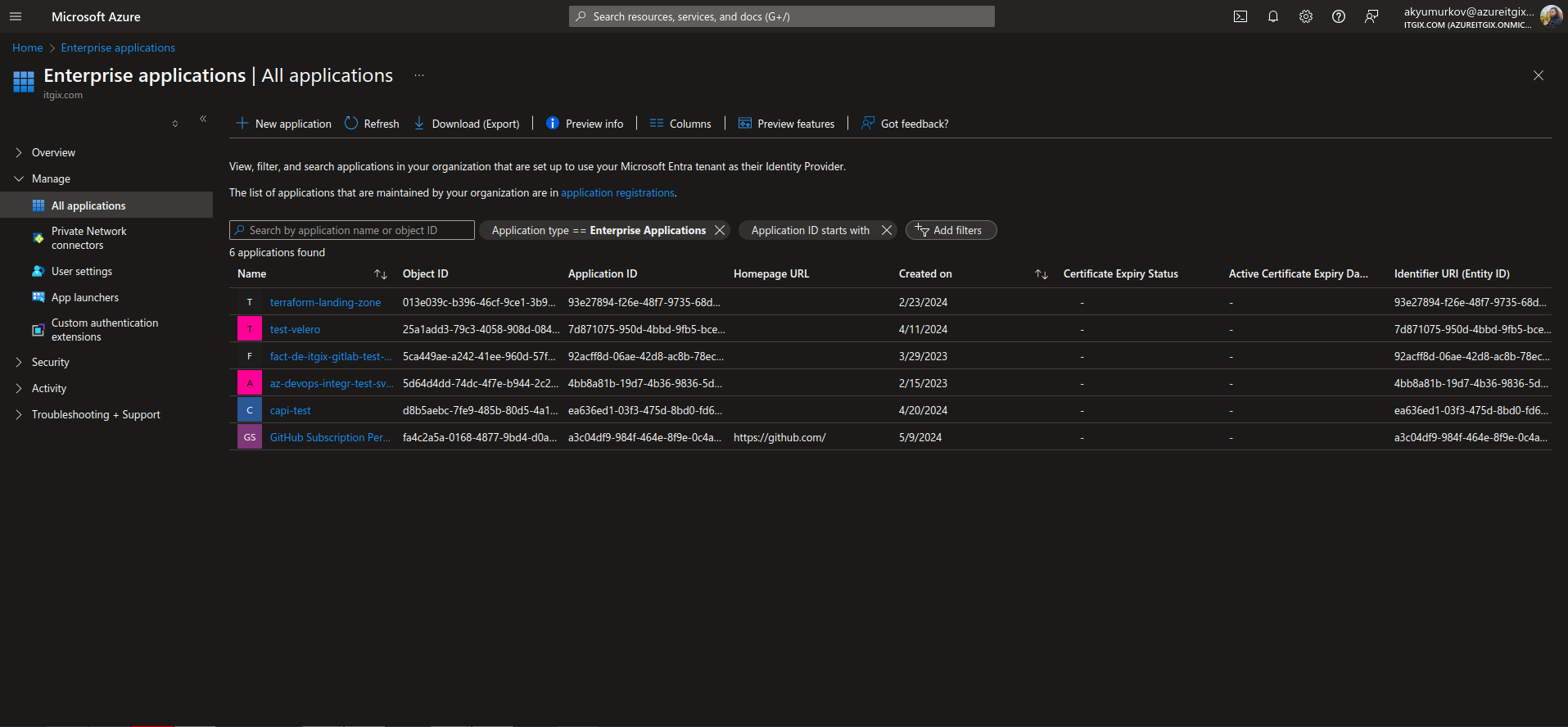Edit Application type == Enterprise Applications filter

(x=599, y=230)
